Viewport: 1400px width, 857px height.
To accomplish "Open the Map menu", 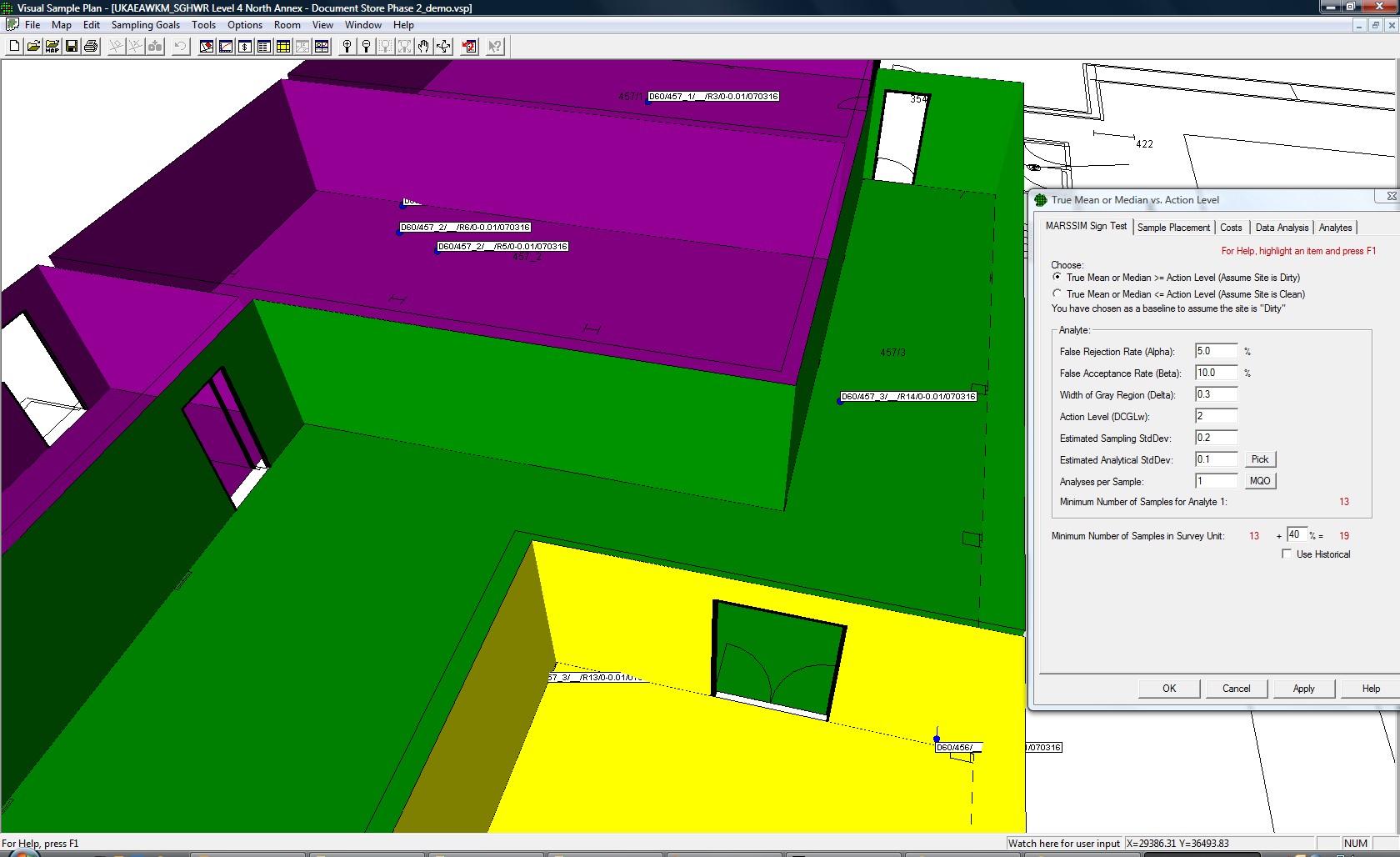I will click(62, 25).
